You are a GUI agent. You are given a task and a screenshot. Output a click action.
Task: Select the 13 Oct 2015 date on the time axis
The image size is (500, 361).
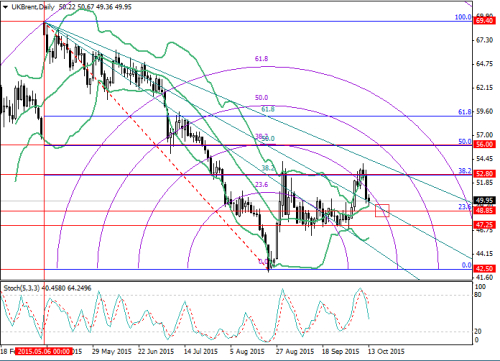386,351
